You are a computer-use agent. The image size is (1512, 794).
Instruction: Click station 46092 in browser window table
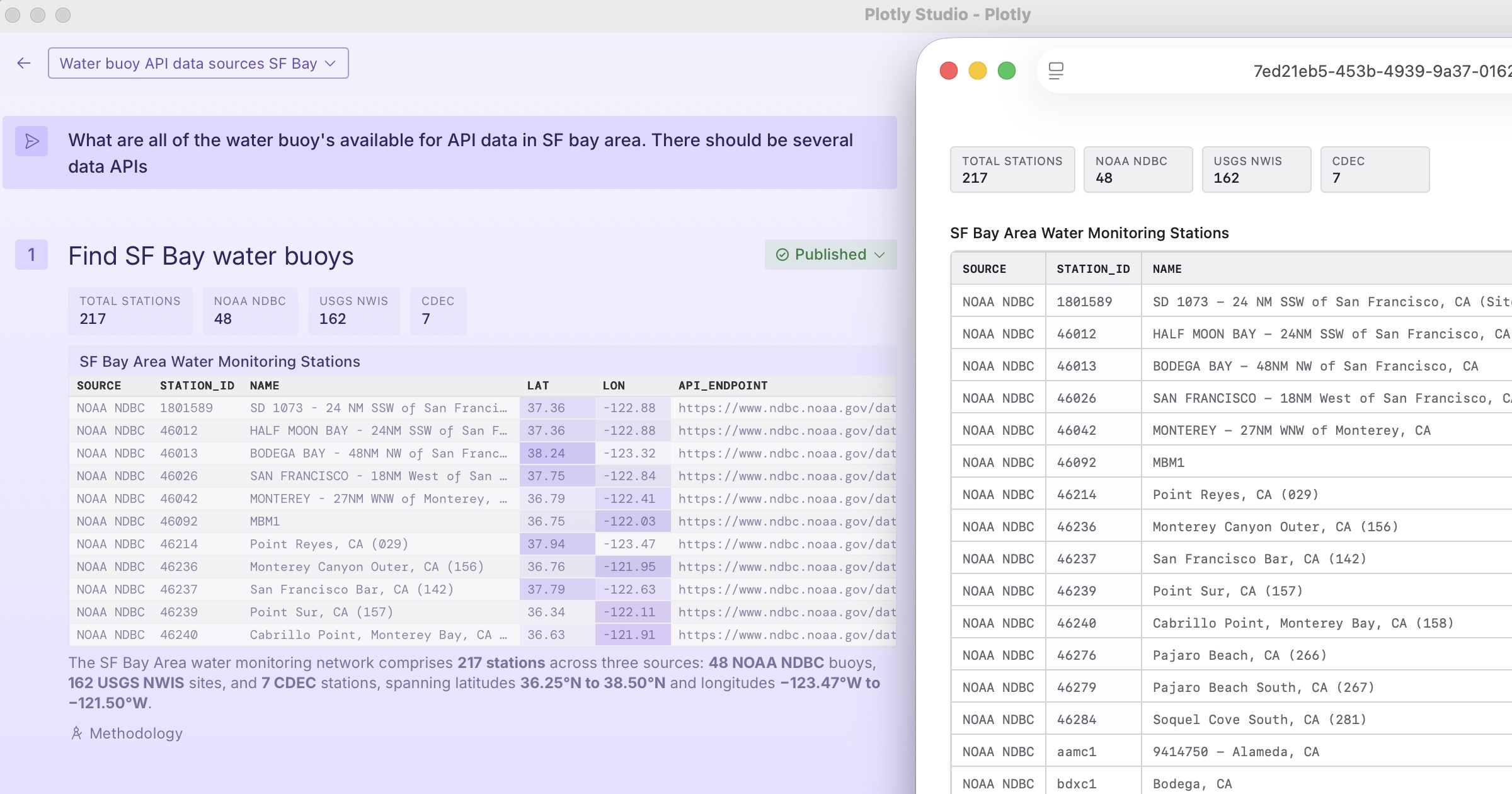[x=1077, y=463]
